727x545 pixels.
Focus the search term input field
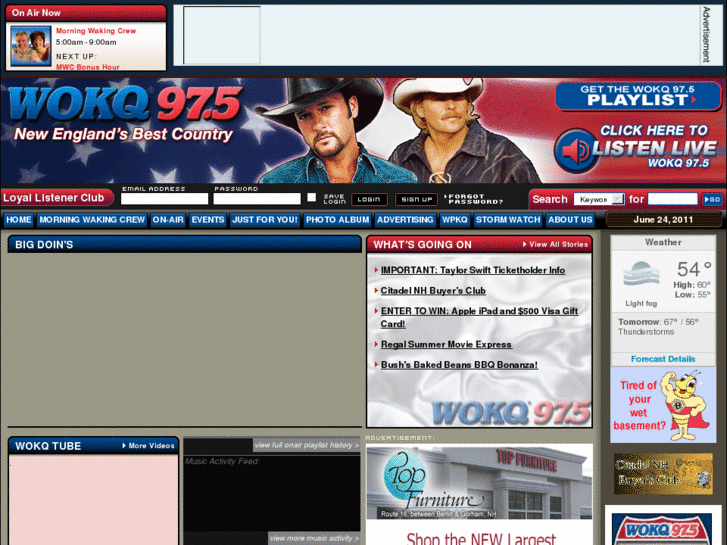click(x=672, y=199)
